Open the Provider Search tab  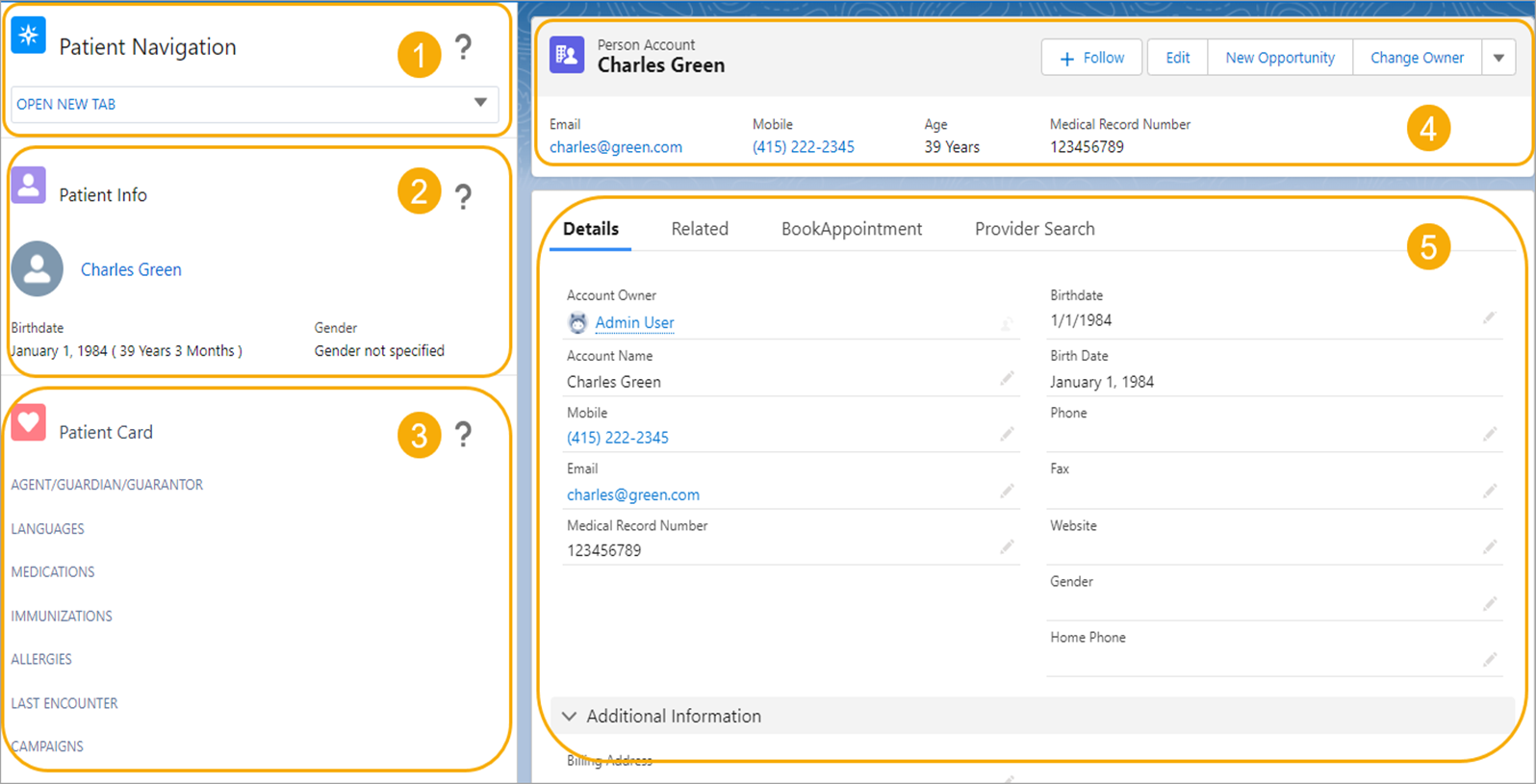coord(1035,229)
